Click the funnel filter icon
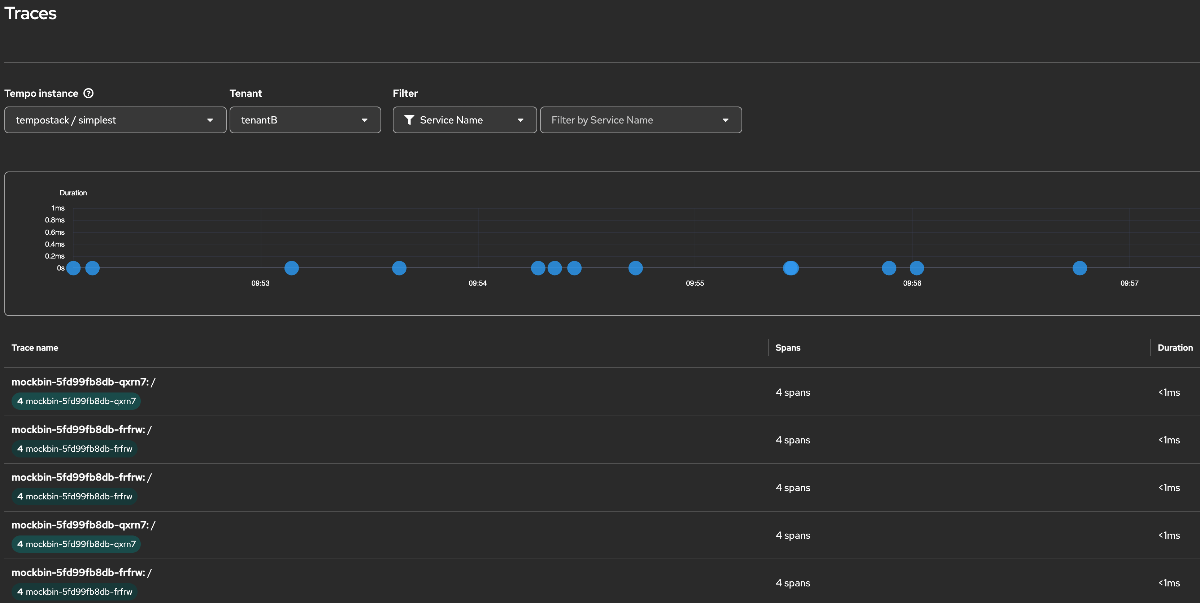This screenshot has height=603, width=1200. coord(409,120)
